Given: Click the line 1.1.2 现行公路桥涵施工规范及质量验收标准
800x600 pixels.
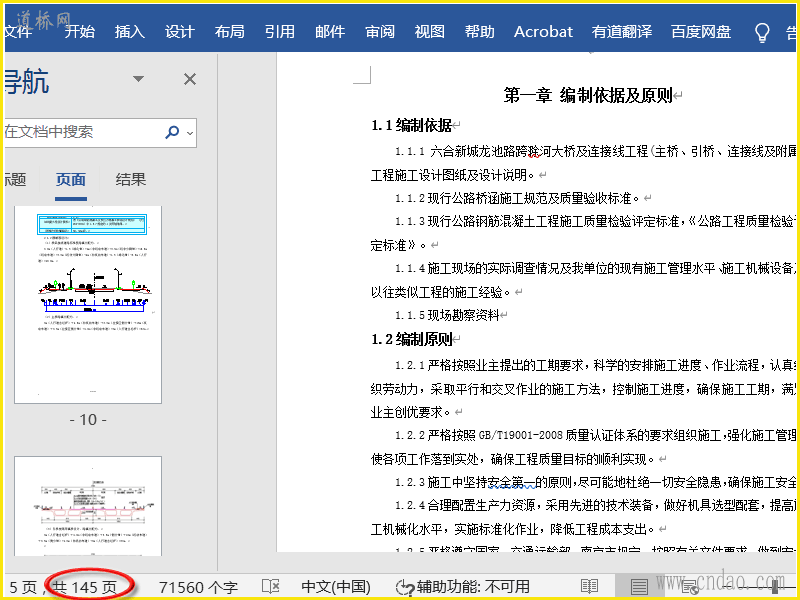Looking at the screenshot, I should (517, 198).
